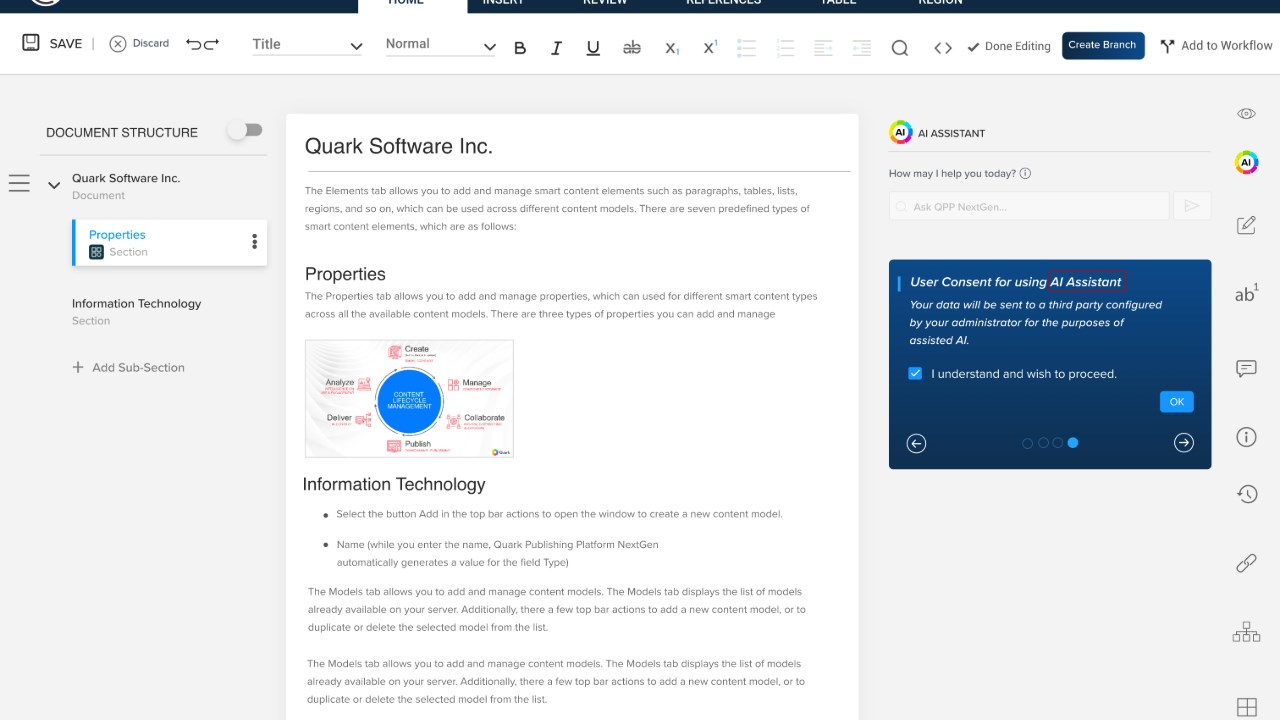Discard the current changes

[139, 44]
